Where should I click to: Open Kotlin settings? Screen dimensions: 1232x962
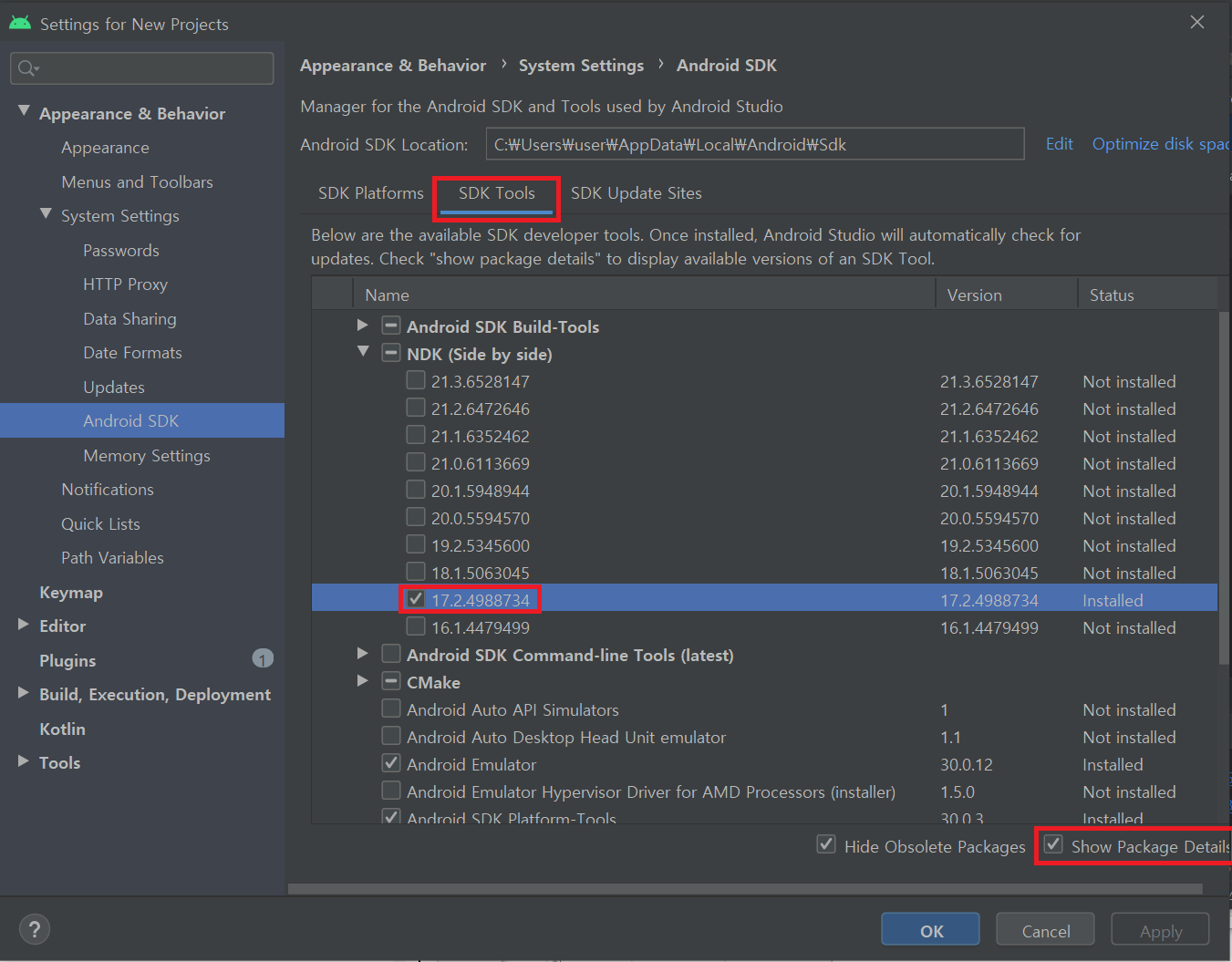click(x=62, y=729)
